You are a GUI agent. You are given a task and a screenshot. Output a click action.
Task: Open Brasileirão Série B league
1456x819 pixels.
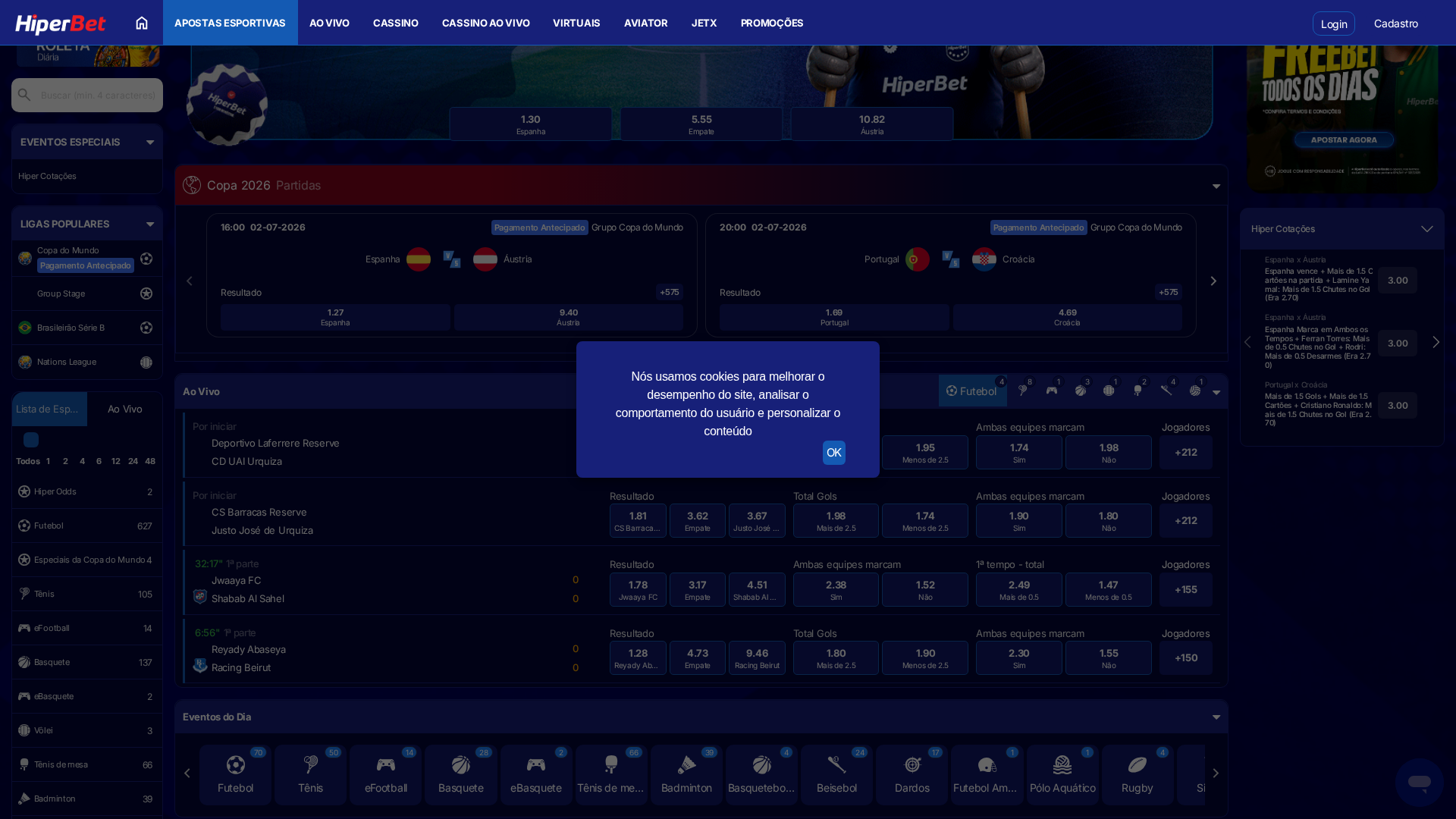tap(87, 328)
